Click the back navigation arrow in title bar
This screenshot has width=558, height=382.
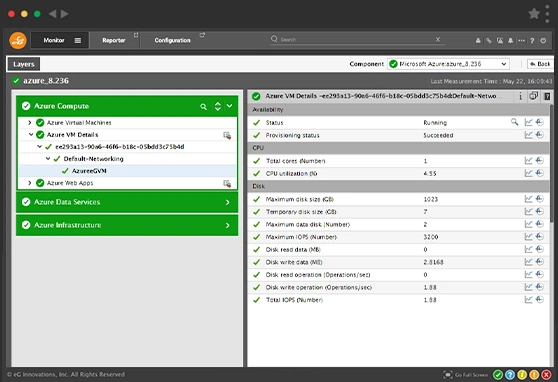pyautogui.click(x=52, y=14)
